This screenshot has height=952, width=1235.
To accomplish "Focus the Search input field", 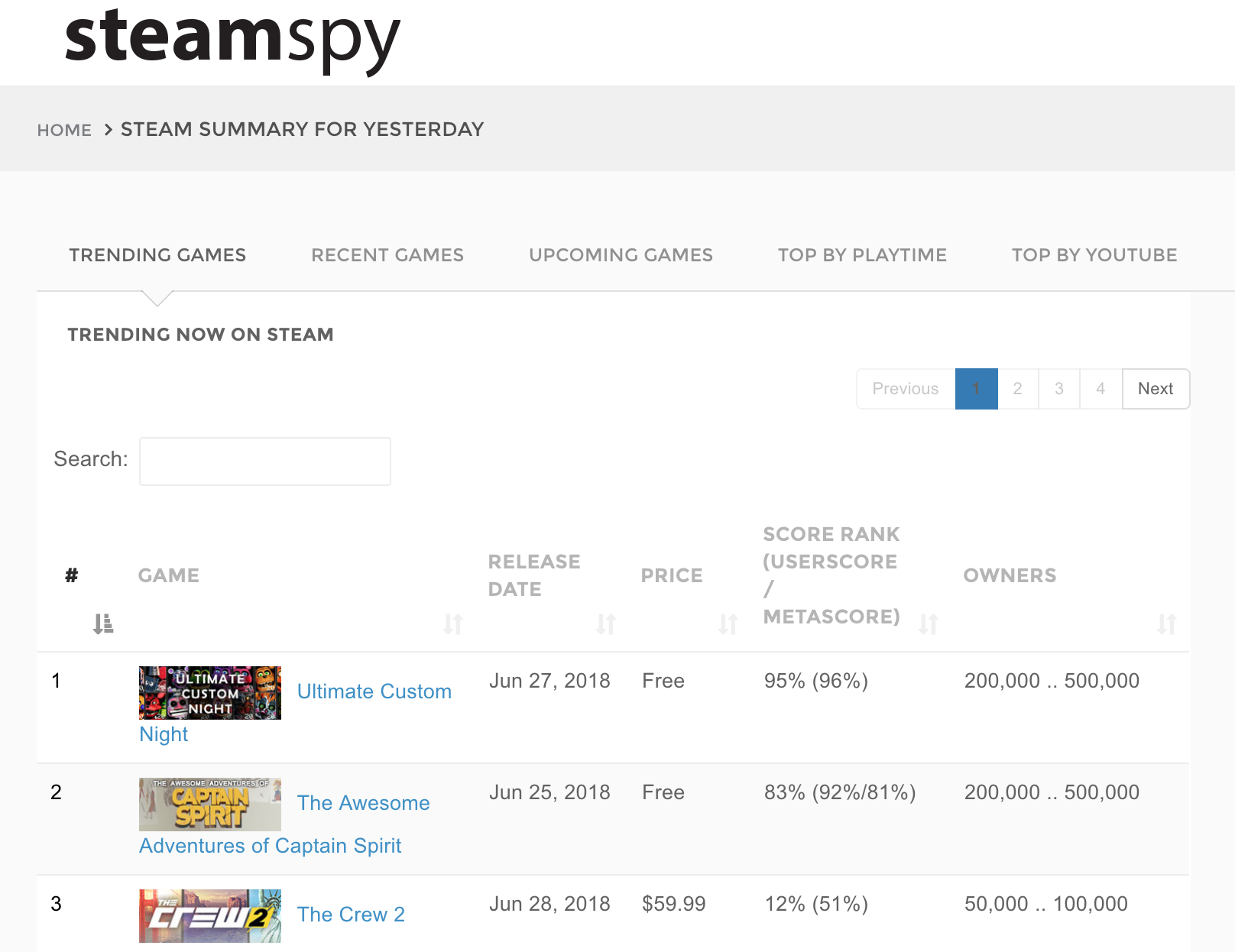I will tap(265, 461).
